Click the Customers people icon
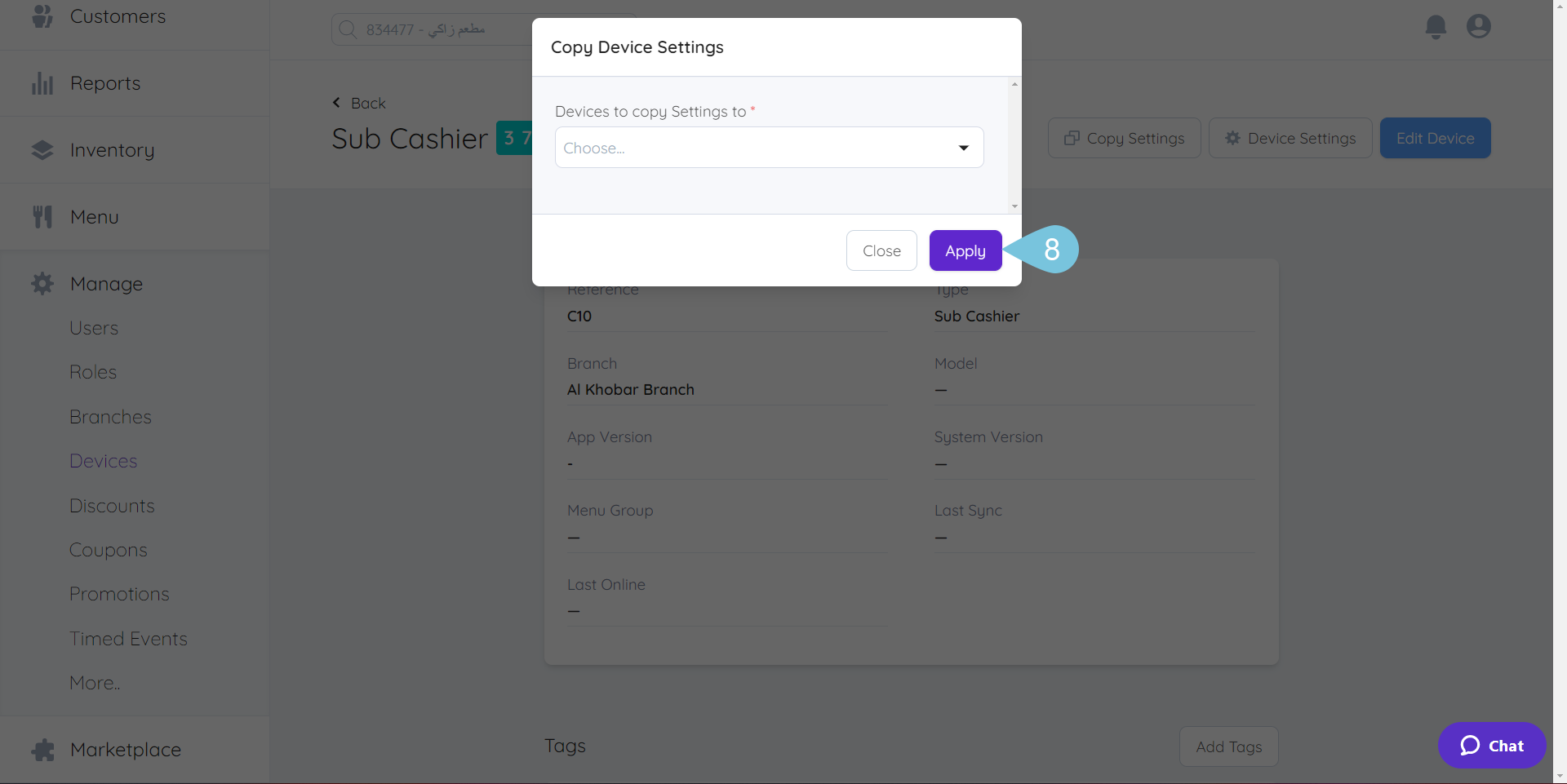This screenshot has width=1567, height=784. tap(42, 16)
